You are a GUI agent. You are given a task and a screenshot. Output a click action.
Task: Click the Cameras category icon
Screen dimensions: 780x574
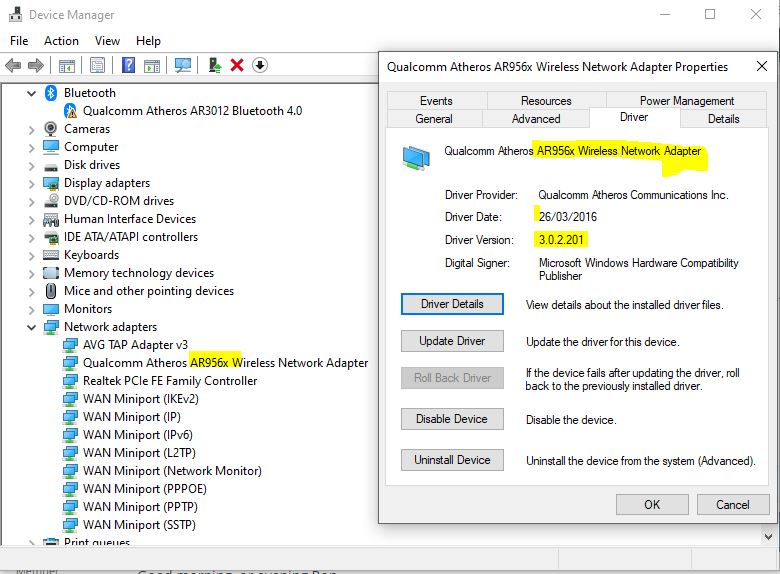point(50,129)
